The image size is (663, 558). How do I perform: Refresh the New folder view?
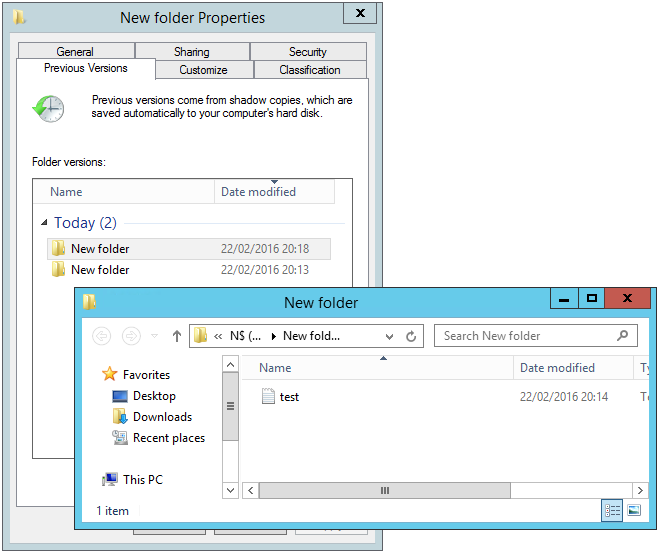click(411, 336)
